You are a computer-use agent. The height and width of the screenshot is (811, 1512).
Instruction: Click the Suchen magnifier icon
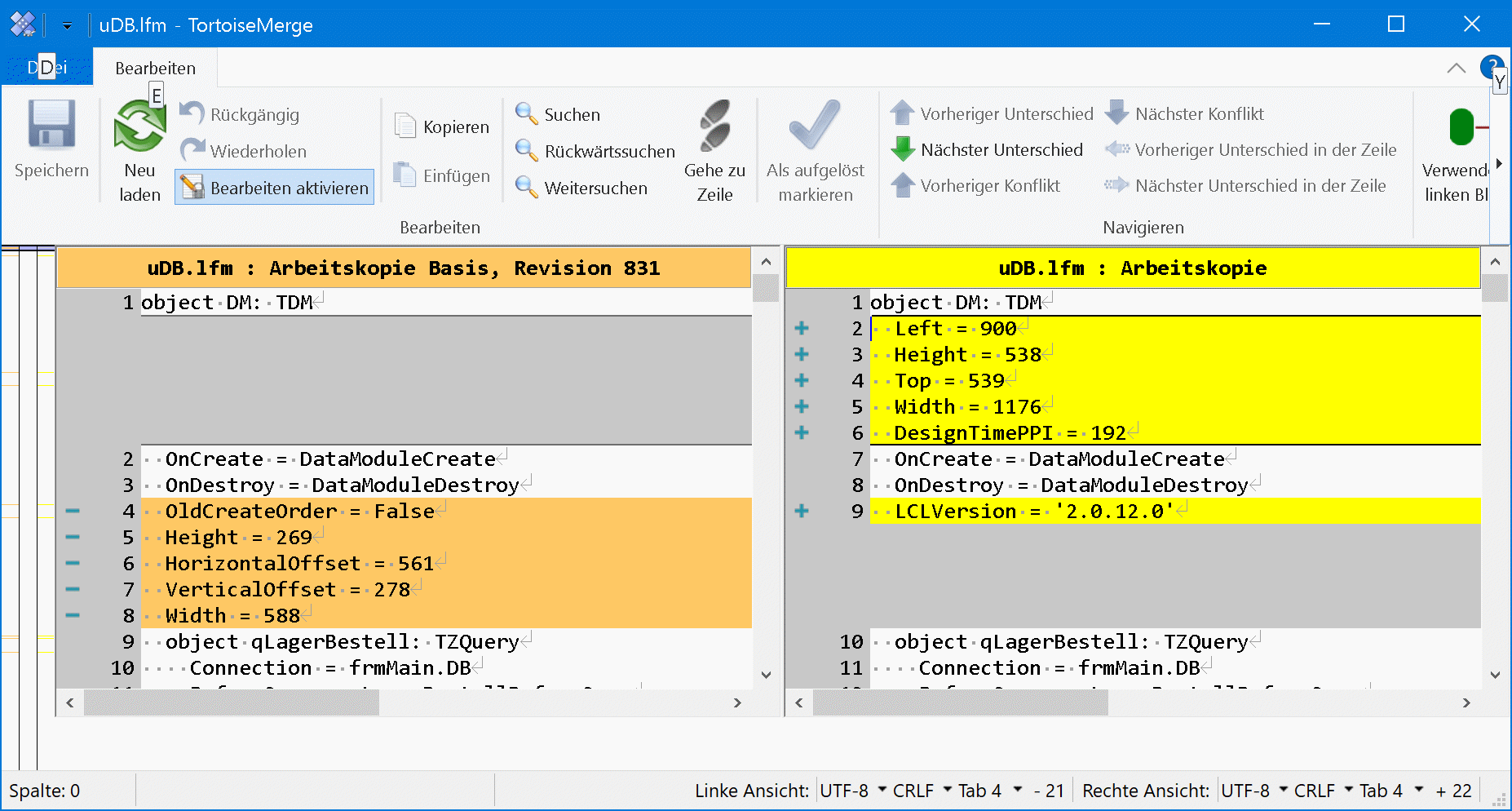click(526, 114)
